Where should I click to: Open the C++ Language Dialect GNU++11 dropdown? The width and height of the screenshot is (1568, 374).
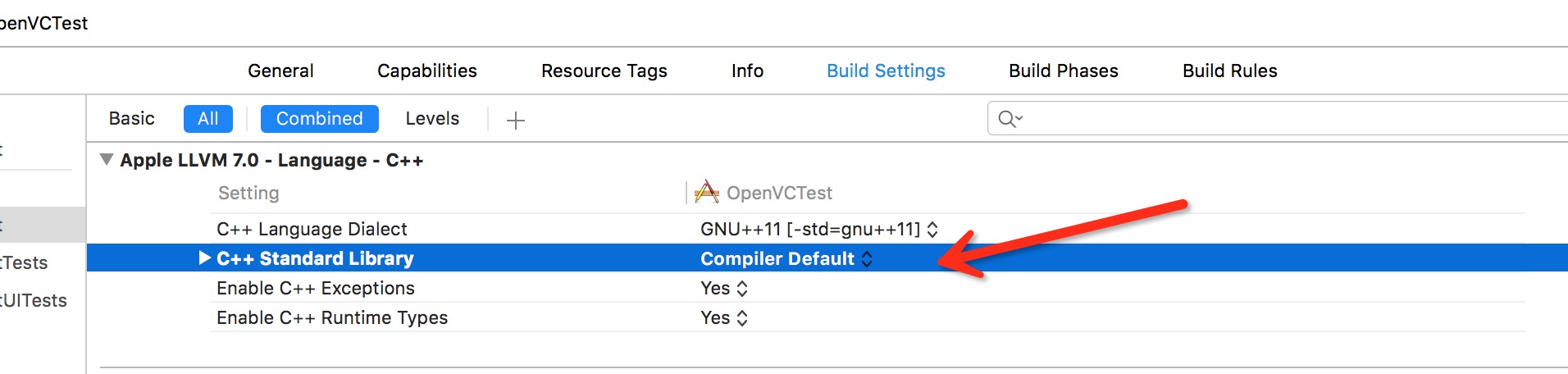pyautogui.click(x=818, y=229)
